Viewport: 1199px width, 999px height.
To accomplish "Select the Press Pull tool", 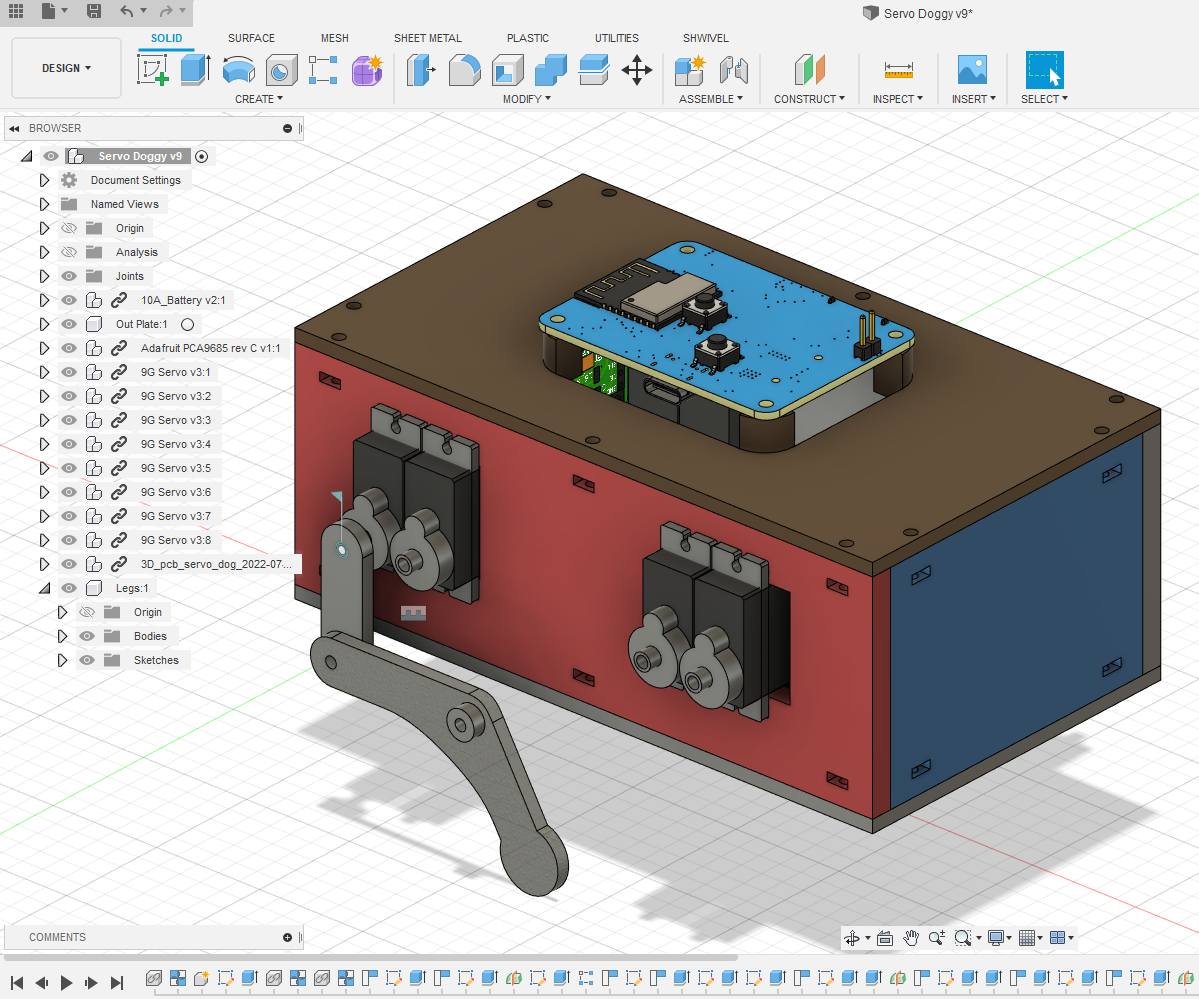I will point(421,70).
